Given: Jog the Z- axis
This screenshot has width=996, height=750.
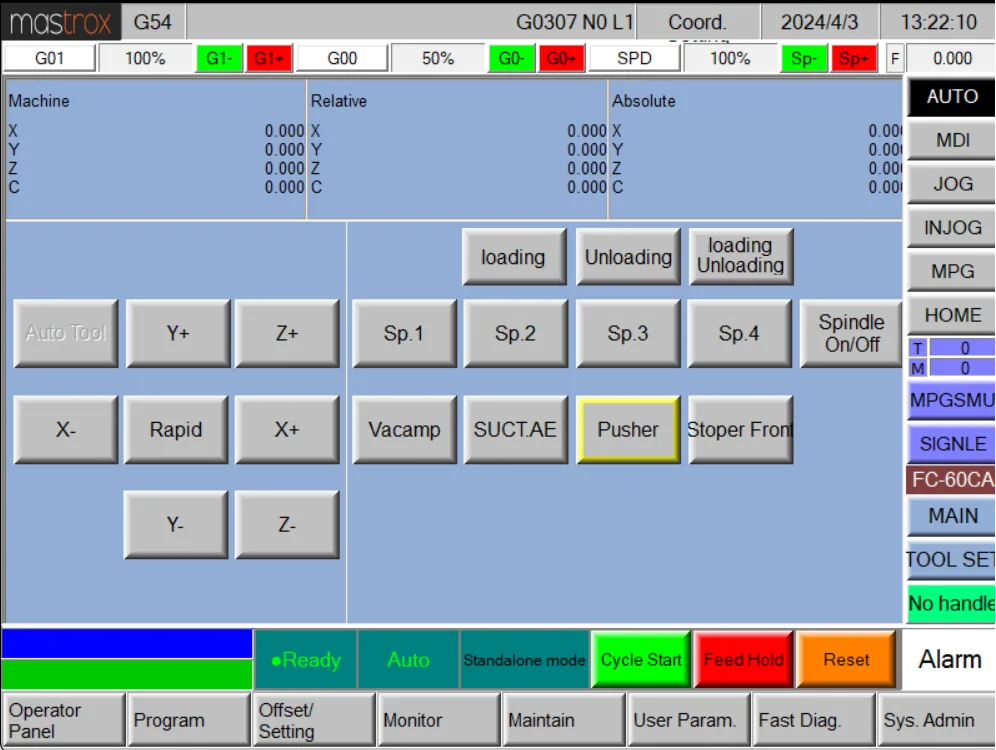Looking at the screenshot, I should tap(287, 525).
